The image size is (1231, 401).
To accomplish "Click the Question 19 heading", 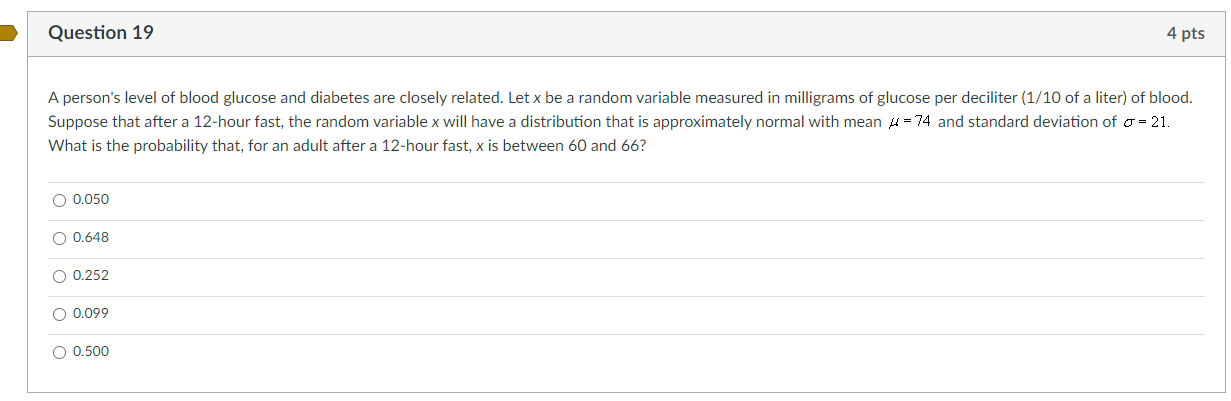I will [x=101, y=33].
